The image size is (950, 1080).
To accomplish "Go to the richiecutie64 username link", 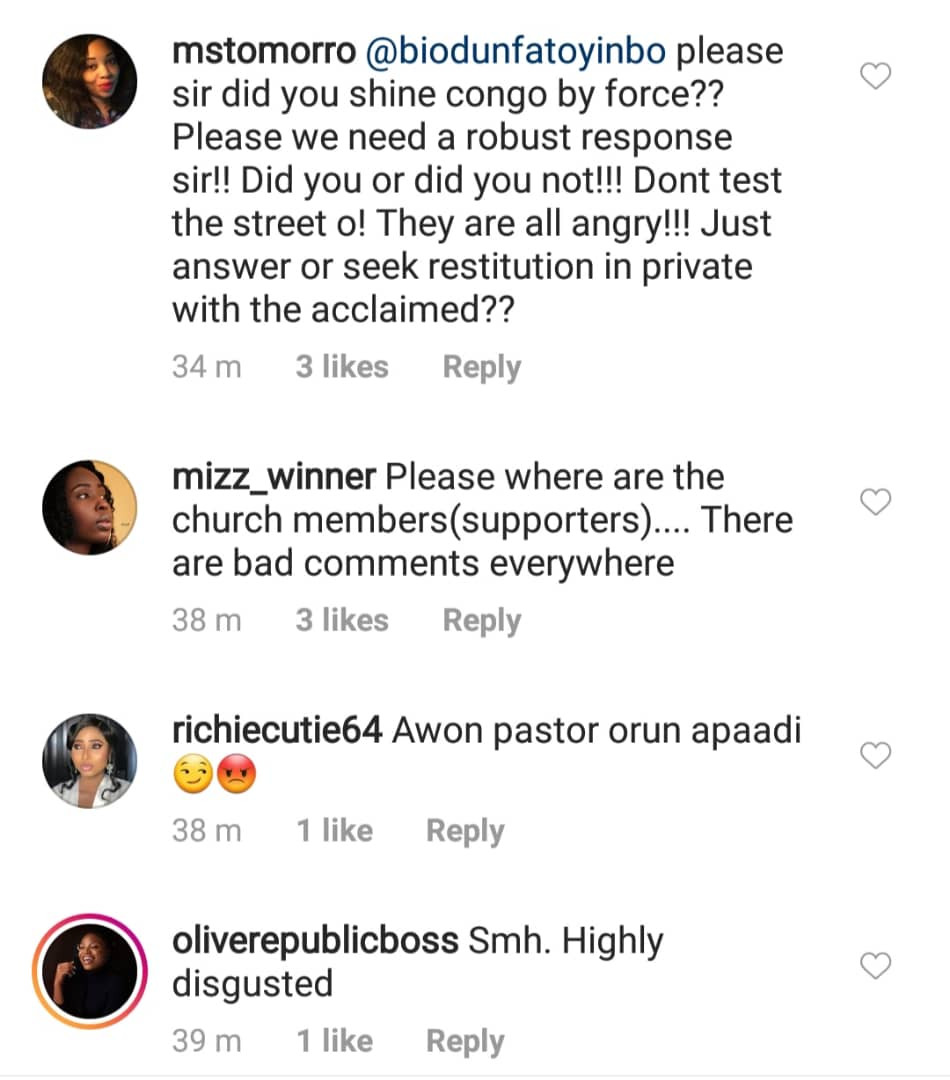I will point(278,731).
